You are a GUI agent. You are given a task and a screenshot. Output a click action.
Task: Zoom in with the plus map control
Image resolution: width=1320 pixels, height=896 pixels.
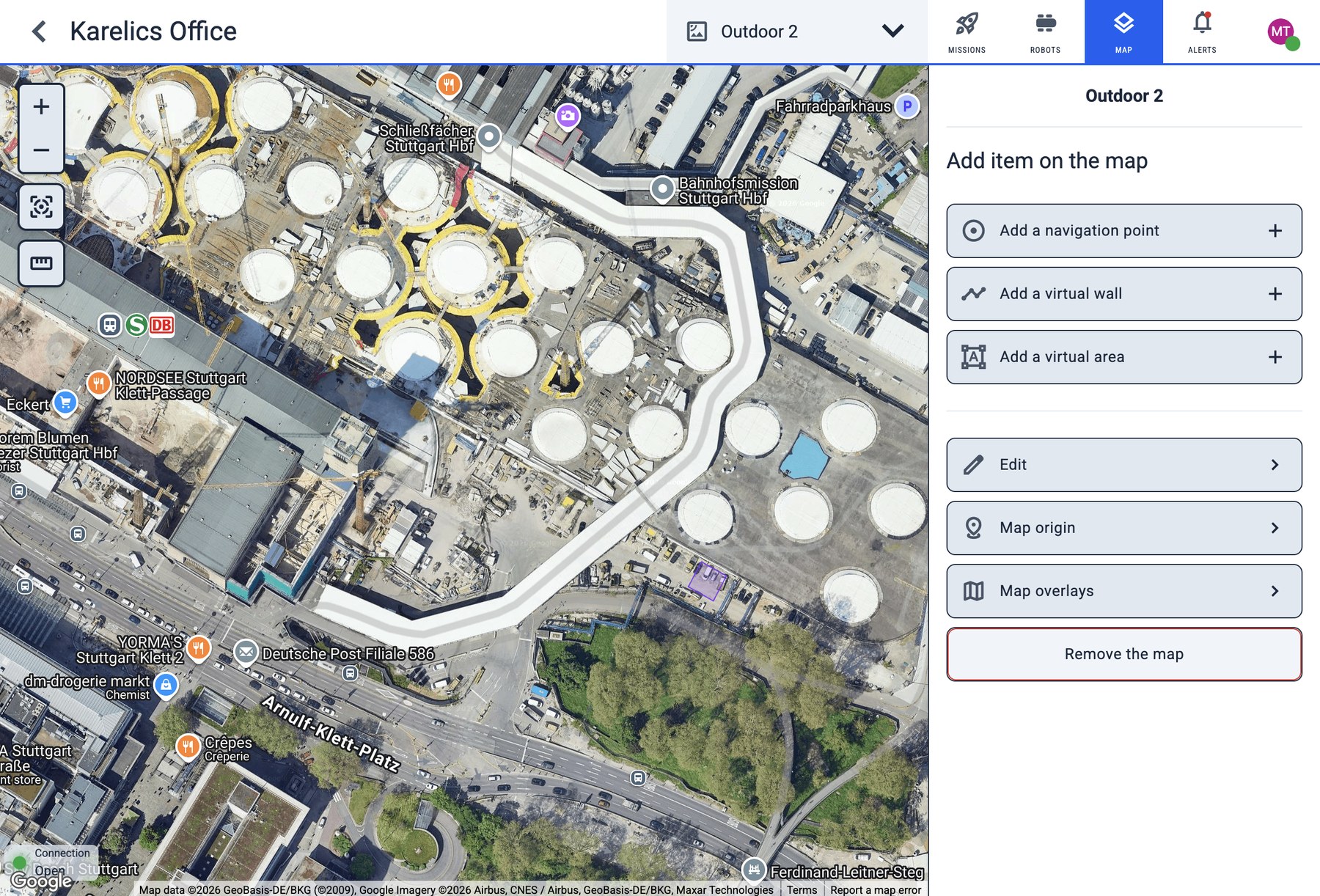tap(41, 107)
